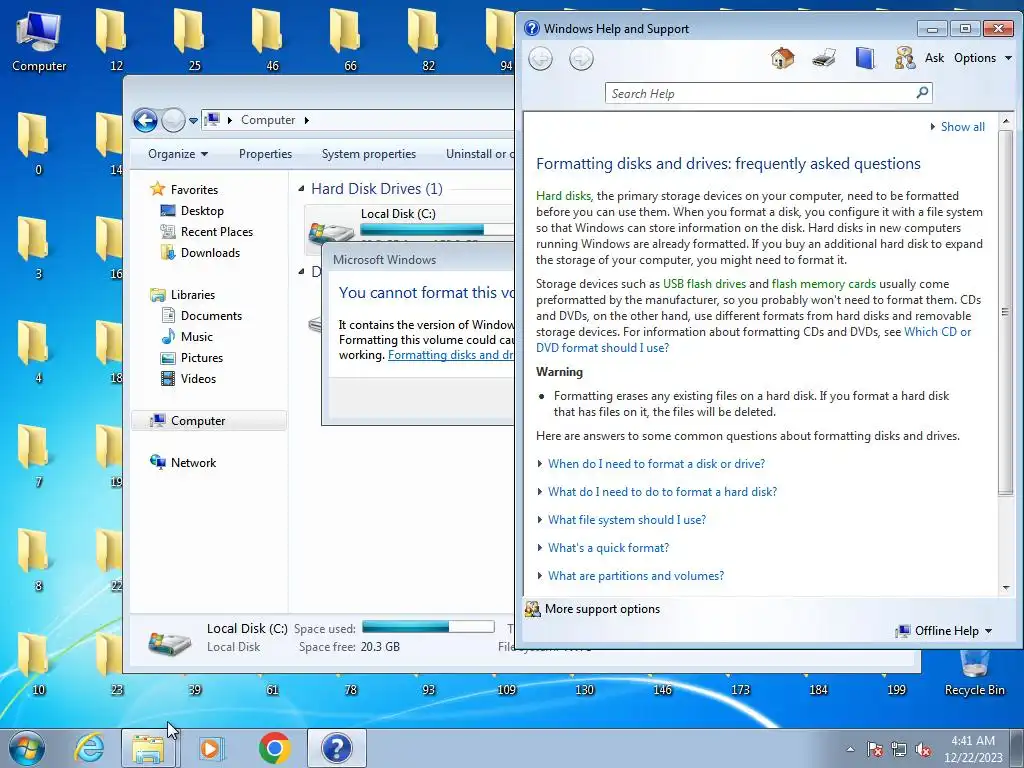1024x768 pixels.
Task: Open 'Hard disks' glossary link
Action: point(564,196)
